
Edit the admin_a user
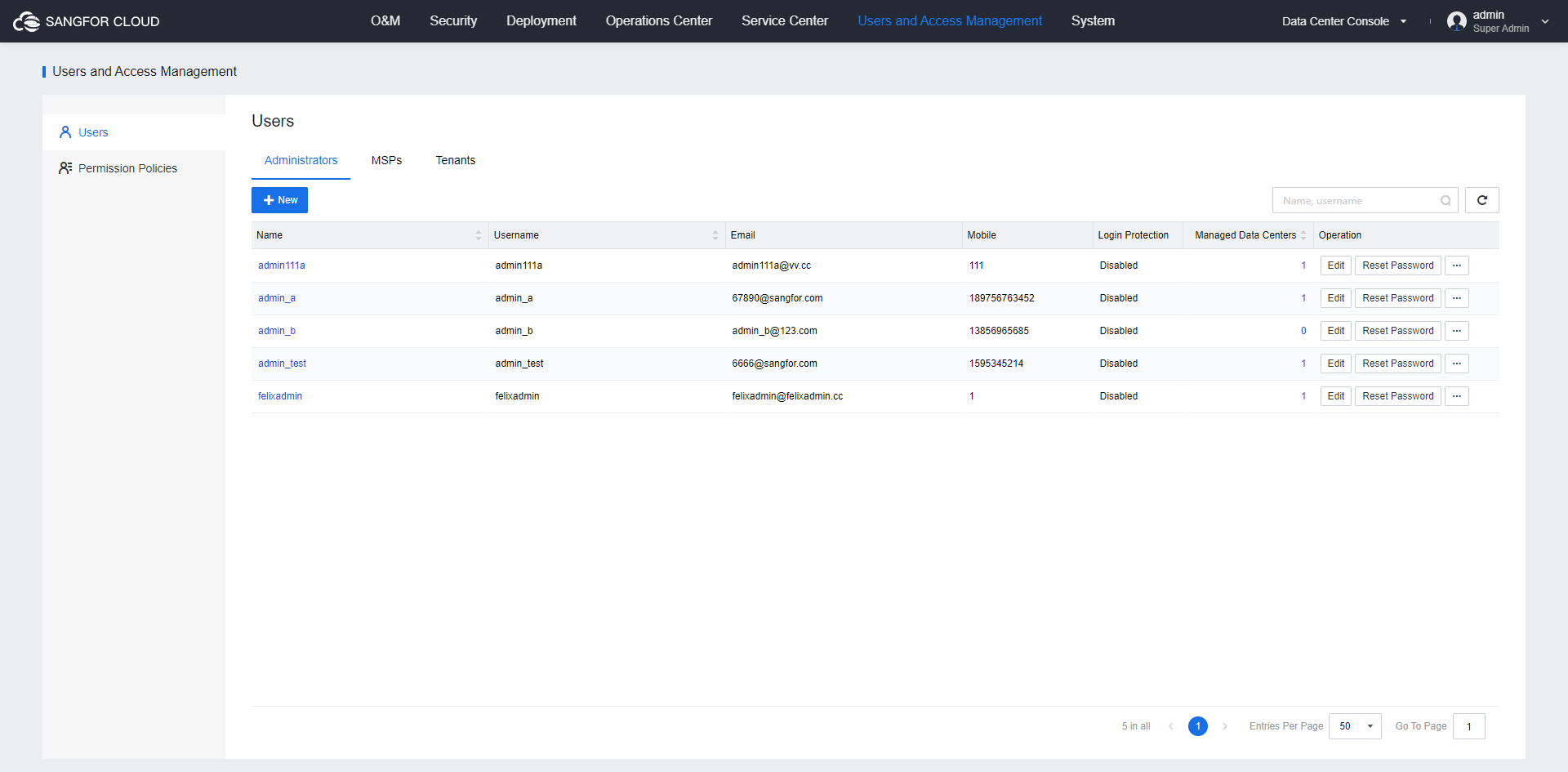click(x=1336, y=298)
